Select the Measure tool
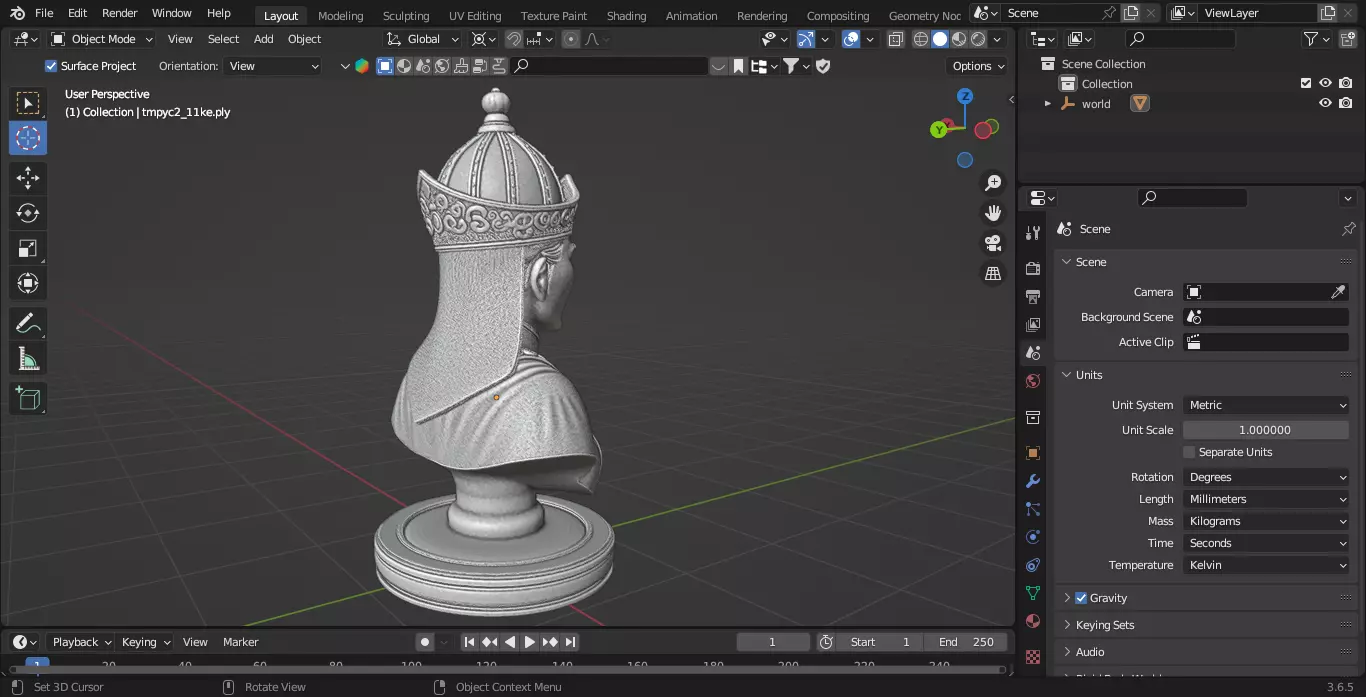 [28, 358]
